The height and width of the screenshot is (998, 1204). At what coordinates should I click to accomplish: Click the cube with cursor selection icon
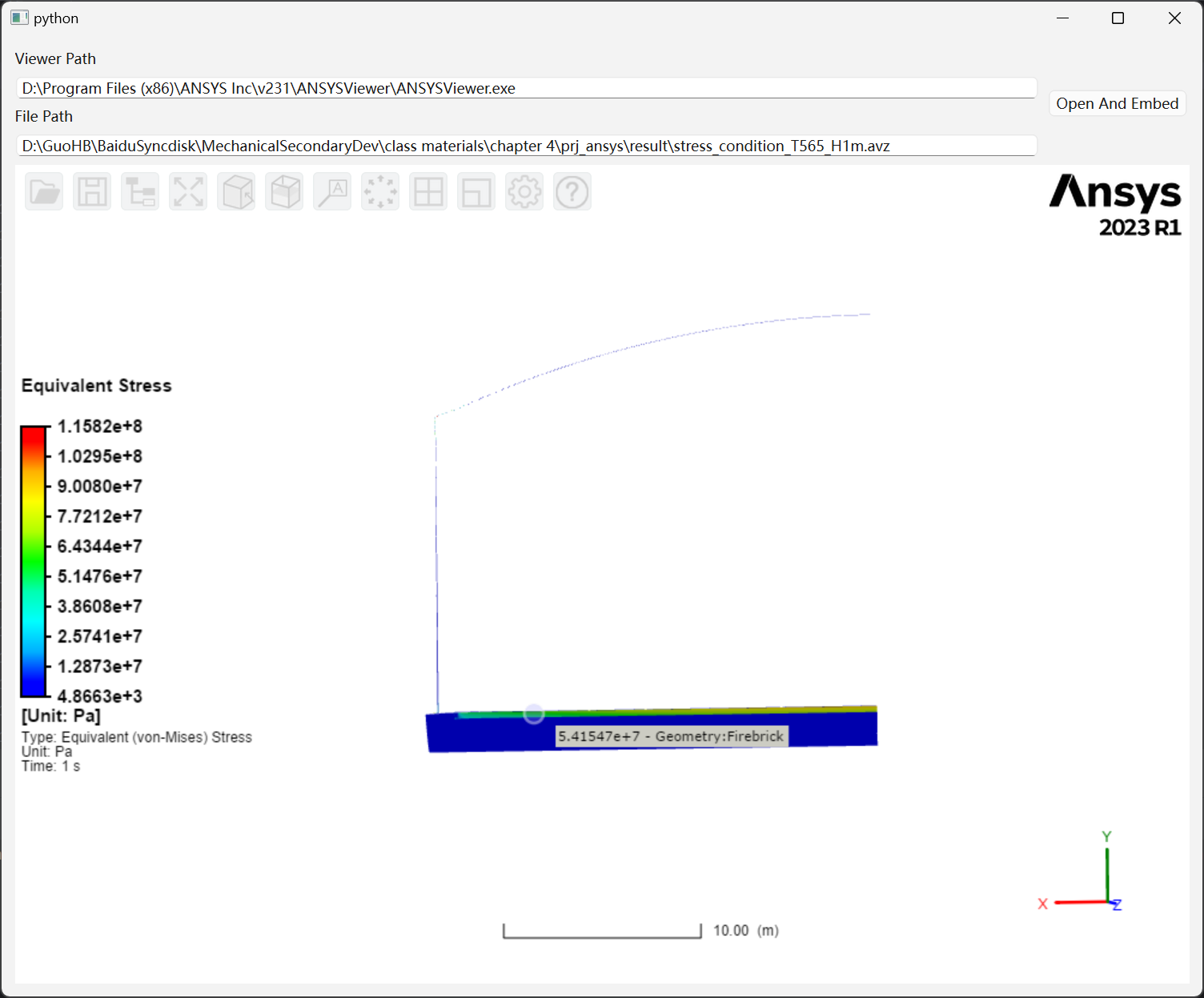pyautogui.click(x=237, y=192)
